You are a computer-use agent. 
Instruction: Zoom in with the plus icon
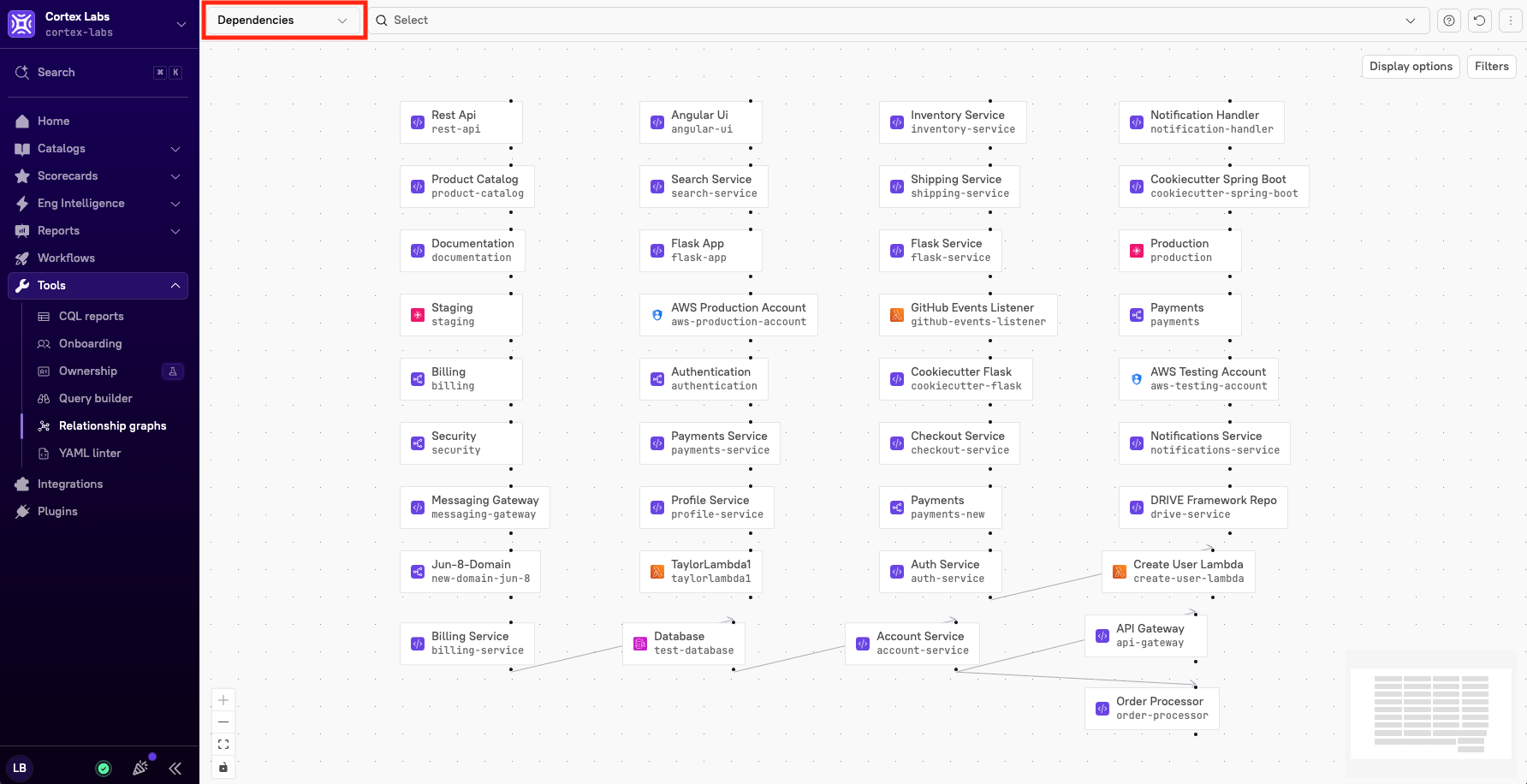coord(223,700)
